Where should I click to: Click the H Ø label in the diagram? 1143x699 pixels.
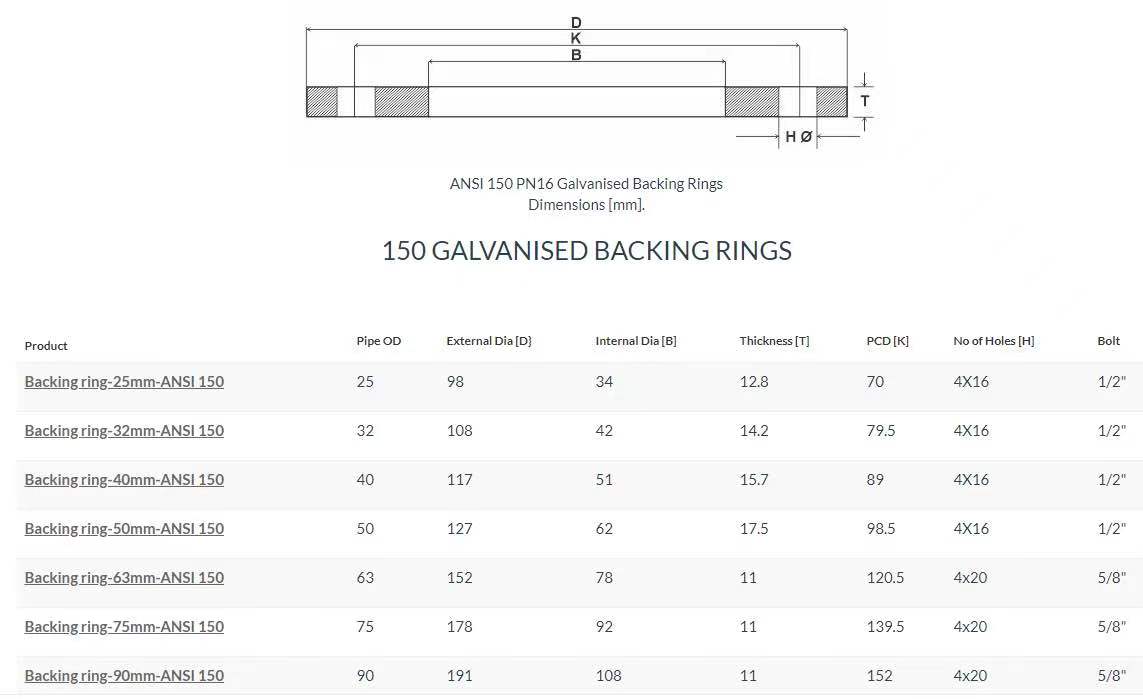(798, 136)
